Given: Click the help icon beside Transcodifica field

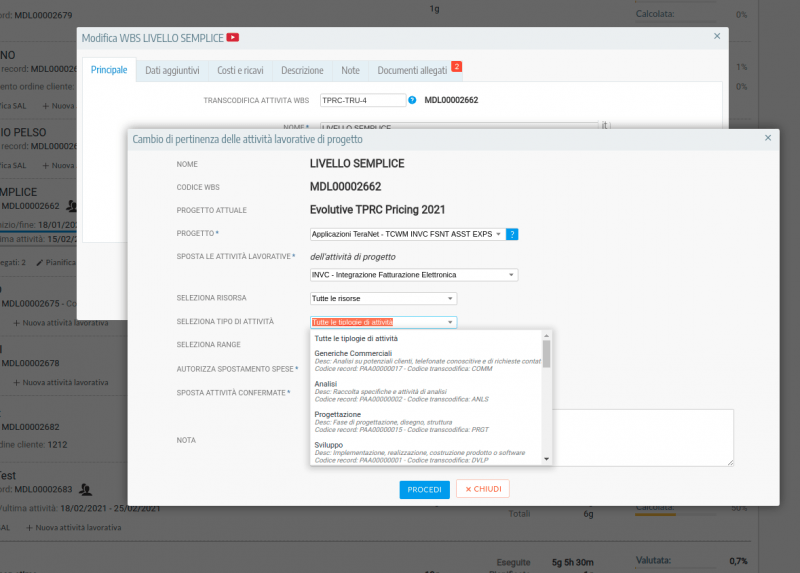Looking at the screenshot, I should pos(412,100).
